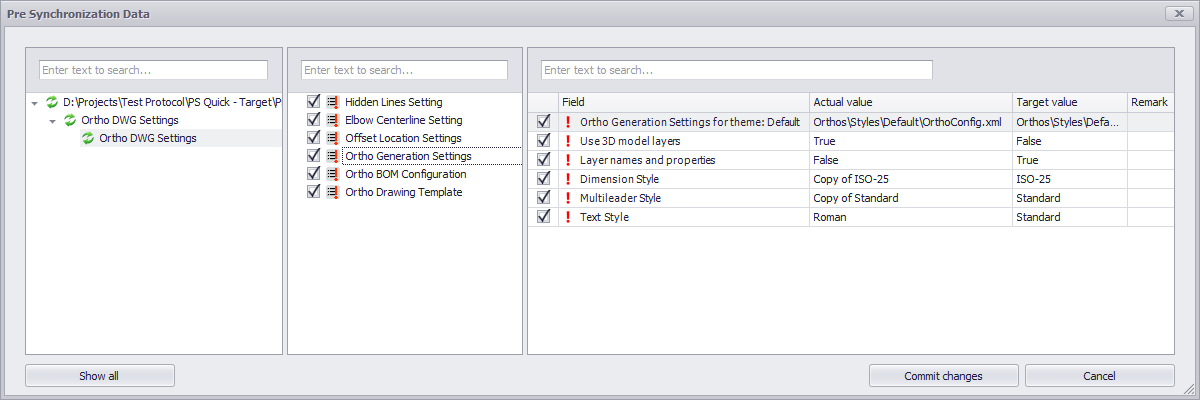The image size is (1200, 400).
Task: Toggle the Ortho Generation Settings for theme checkbox
Action: tap(544, 122)
